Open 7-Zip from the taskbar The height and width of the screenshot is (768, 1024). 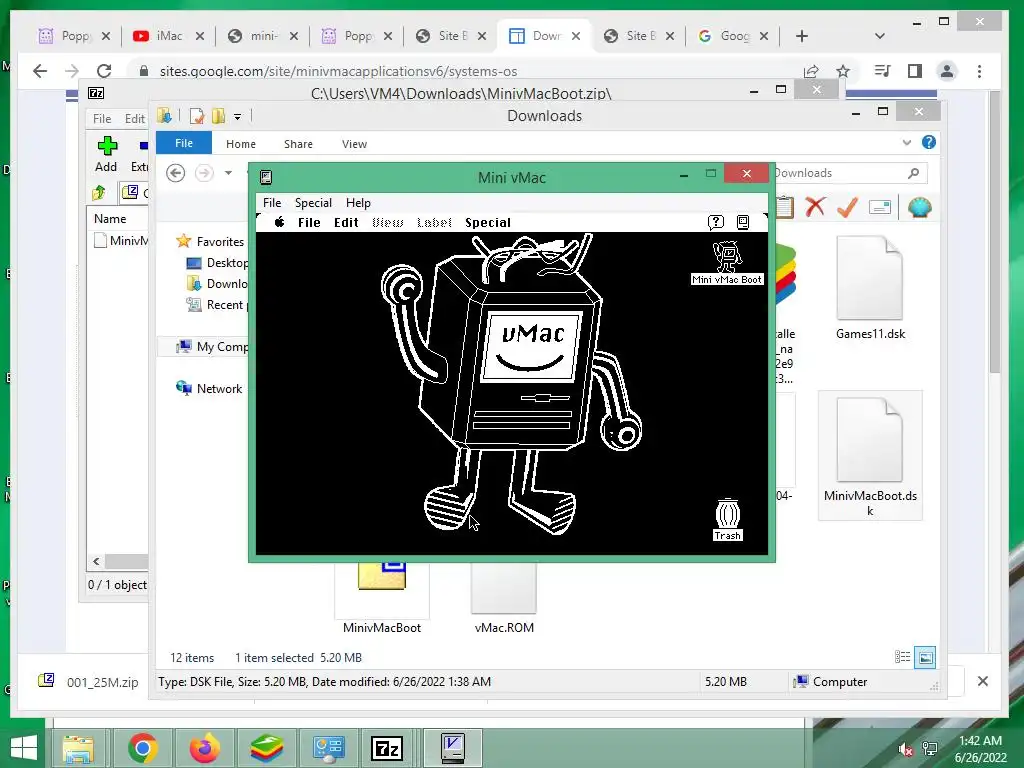click(x=387, y=748)
